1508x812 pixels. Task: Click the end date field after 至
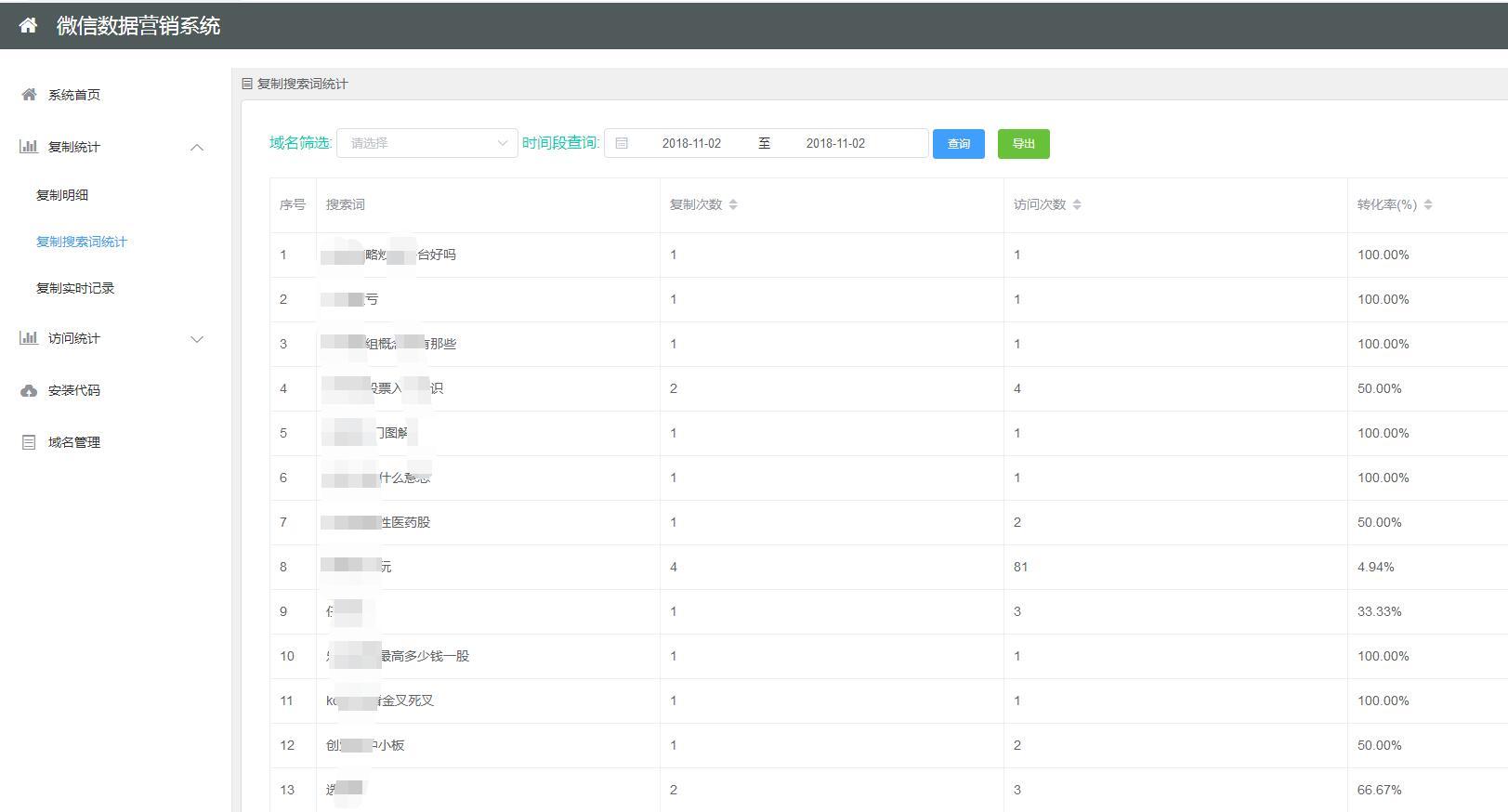[835, 143]
